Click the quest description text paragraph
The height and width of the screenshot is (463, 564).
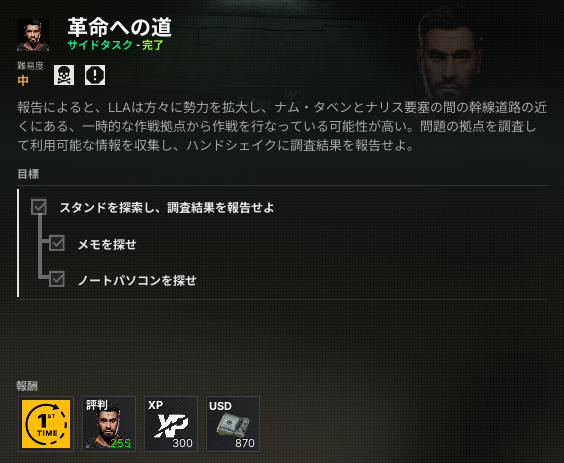coord(282,126)
